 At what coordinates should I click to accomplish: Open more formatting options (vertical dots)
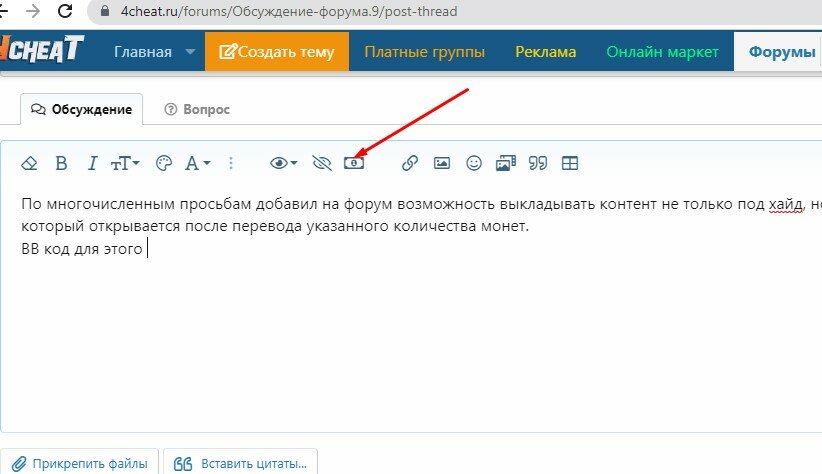coord(231,164)
